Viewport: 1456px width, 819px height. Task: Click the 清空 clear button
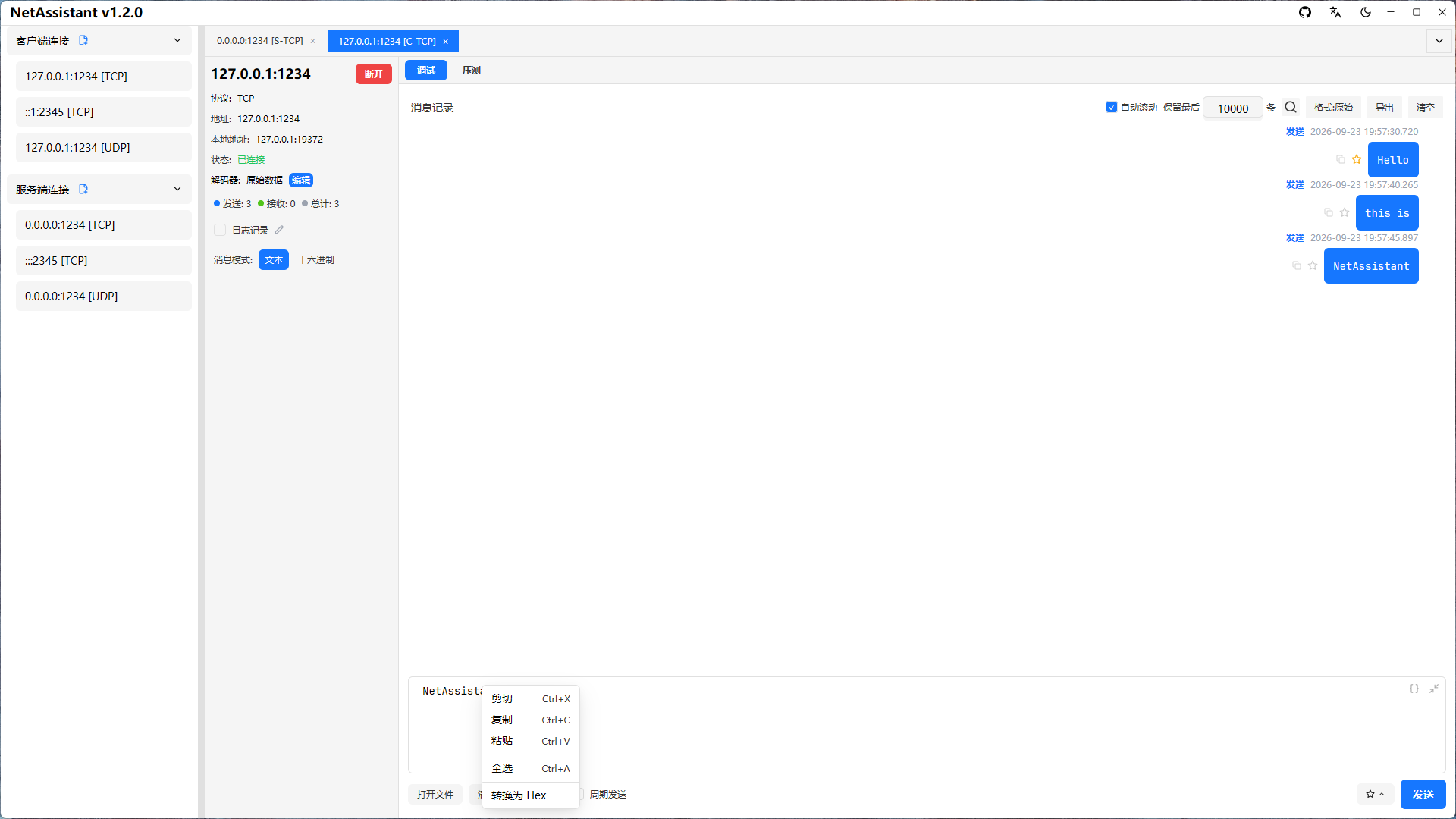click(x=1426, y=108)
